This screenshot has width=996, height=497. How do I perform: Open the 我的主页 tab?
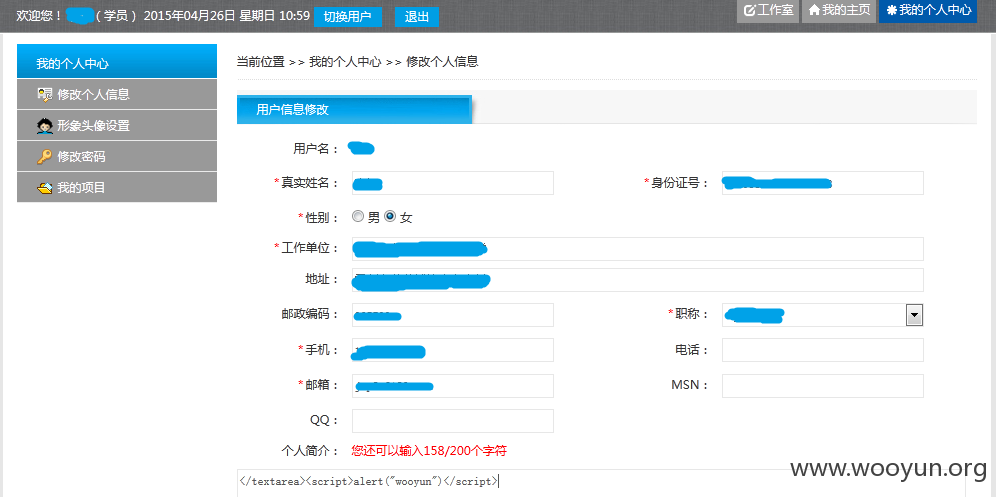tap(839, 11)
